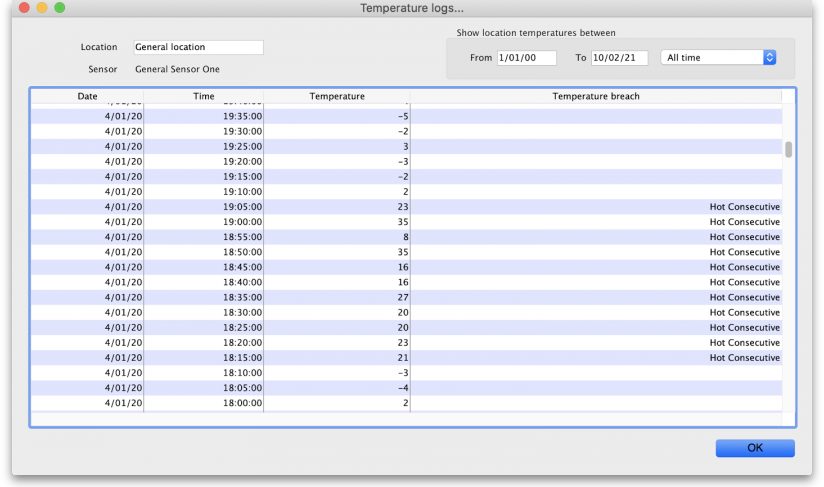The width and height of the screenshot is (824, 487).
Task: Sort by the Time column header
Action: tap(203, 96)
